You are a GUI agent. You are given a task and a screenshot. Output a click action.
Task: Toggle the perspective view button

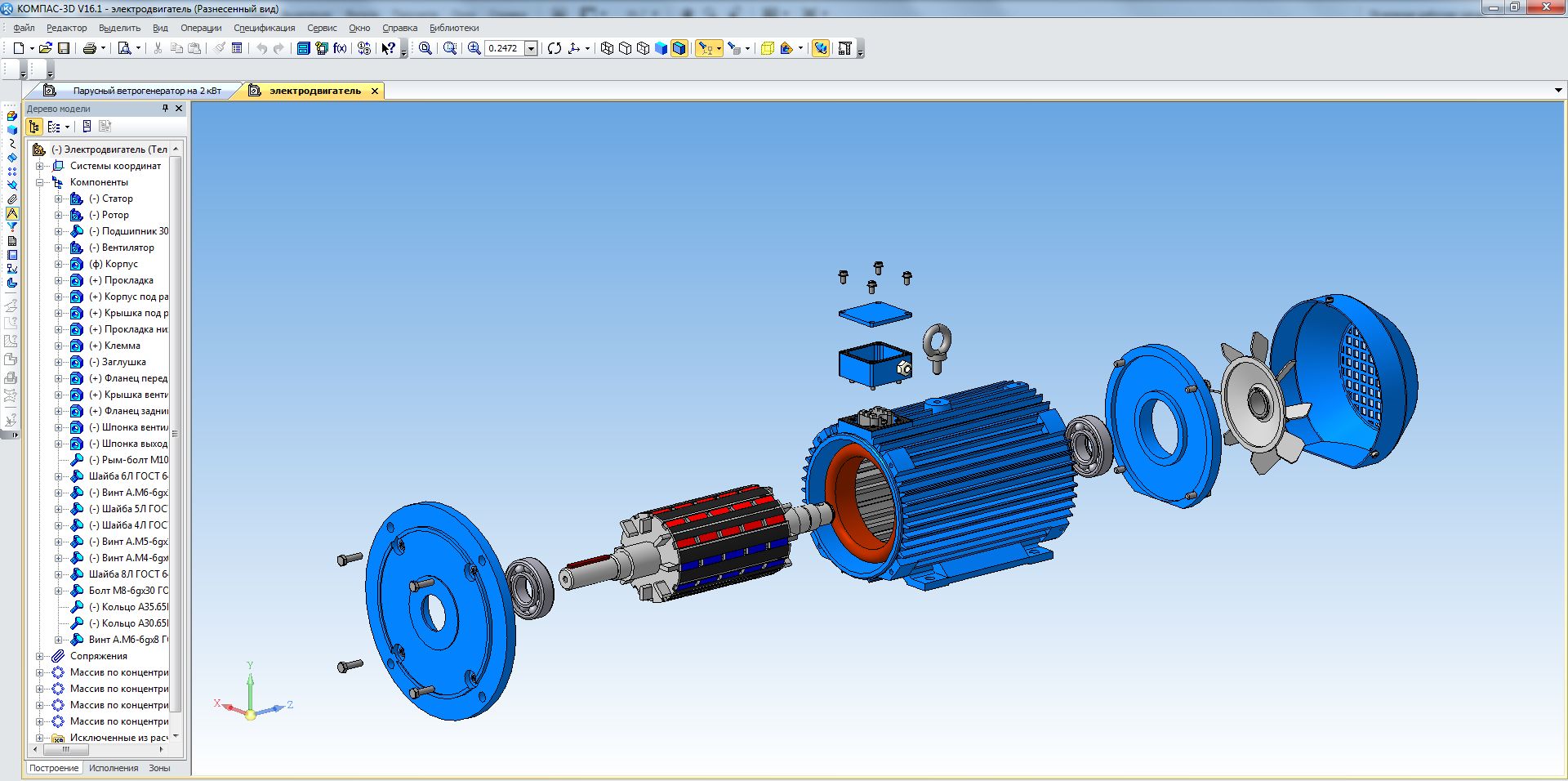coord(767,48)
